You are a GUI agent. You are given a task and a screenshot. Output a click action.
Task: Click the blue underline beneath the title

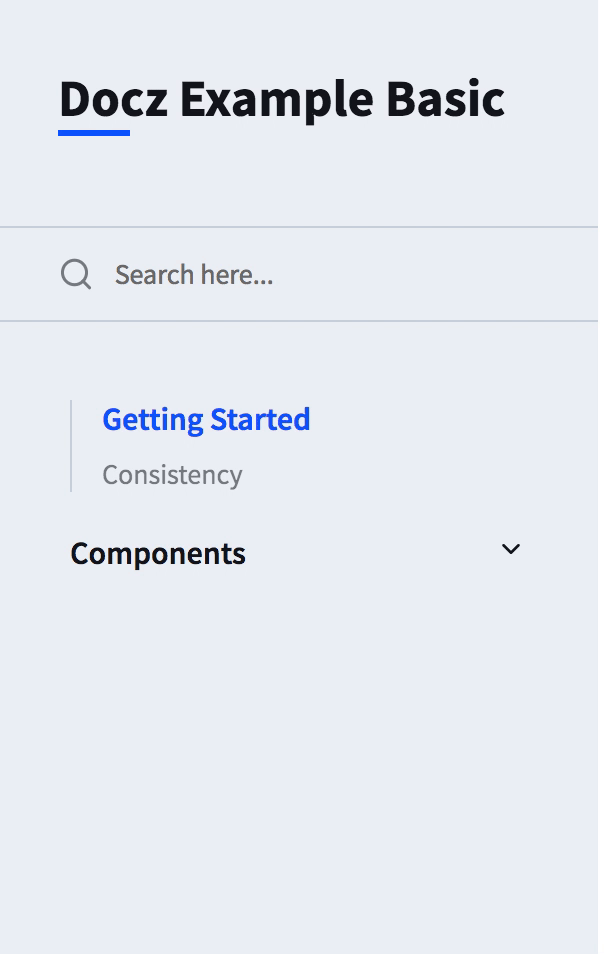94,133
